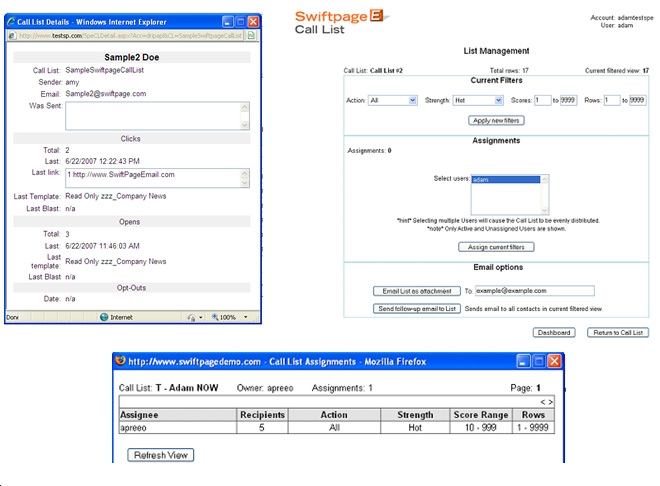The image size is (660, 486).
Task: Click the Assign current filters button
Action: point(496,247)
